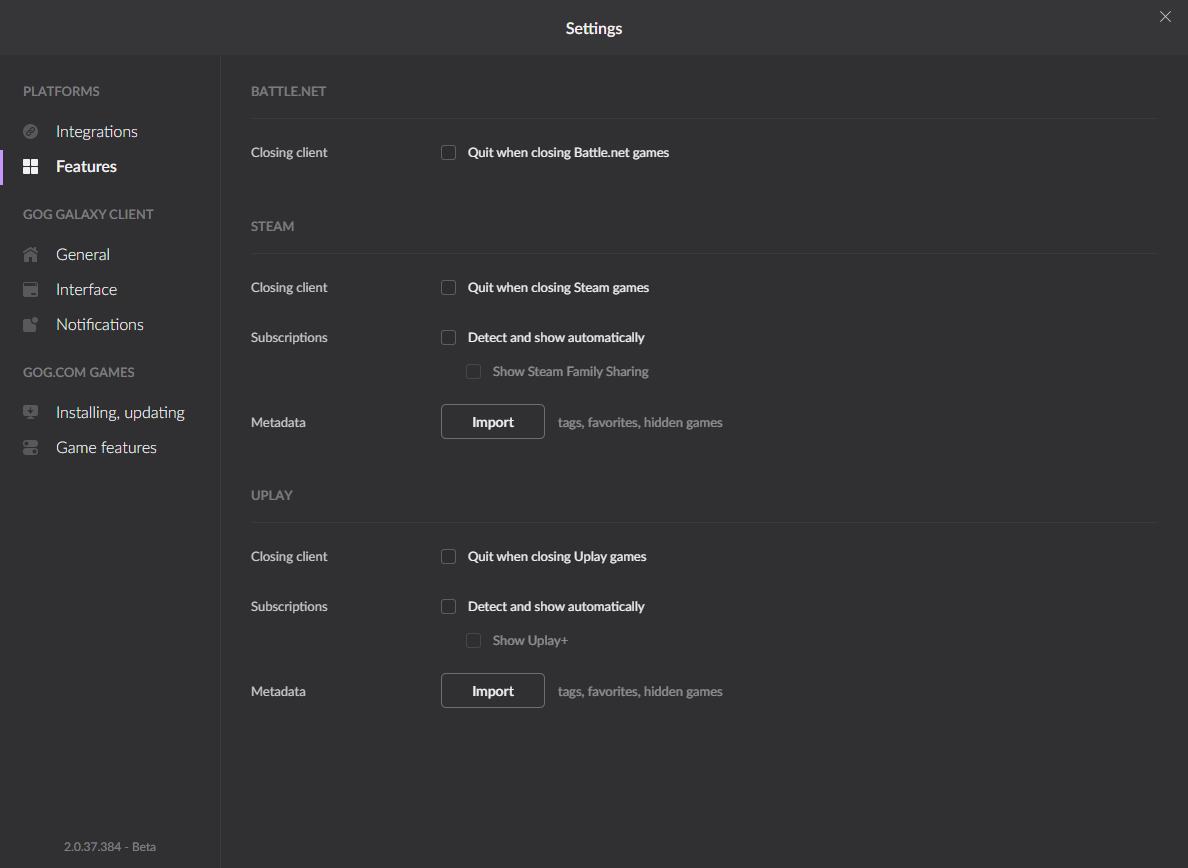
Task: Click the Game features toggles icon
Action: [x=30, y=448]
